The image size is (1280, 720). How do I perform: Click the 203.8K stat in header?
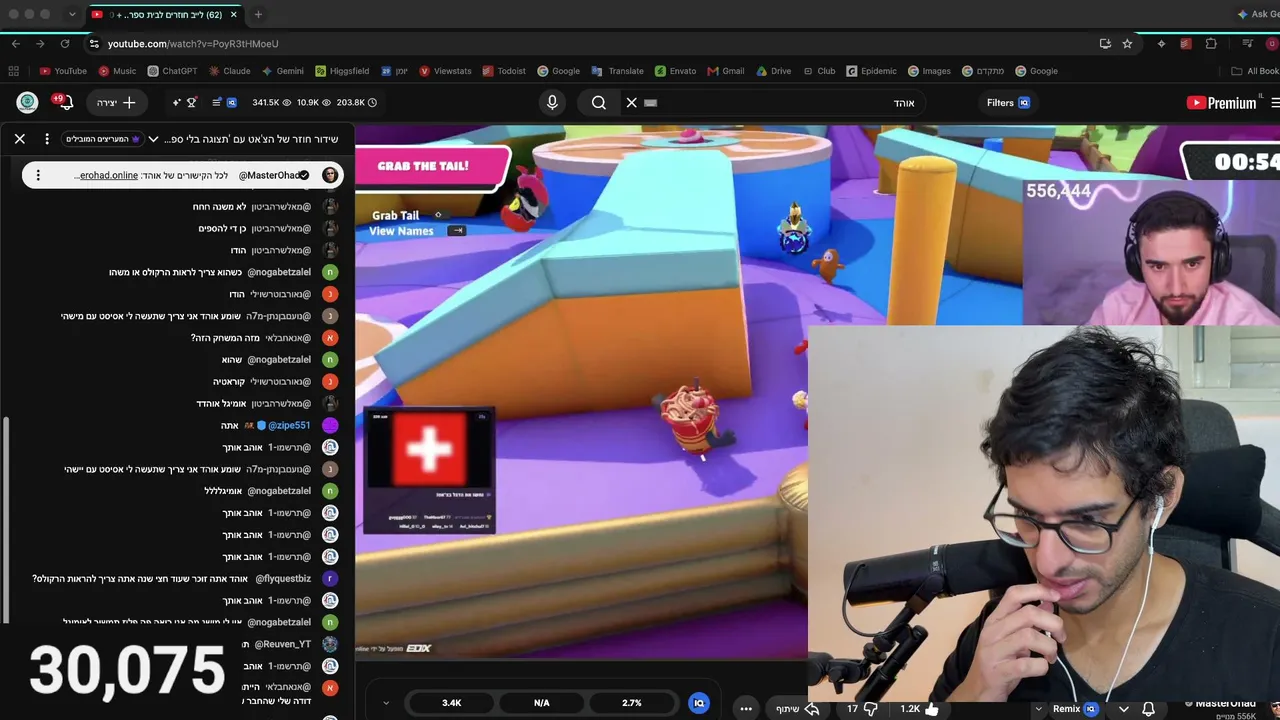click(357, 102)
